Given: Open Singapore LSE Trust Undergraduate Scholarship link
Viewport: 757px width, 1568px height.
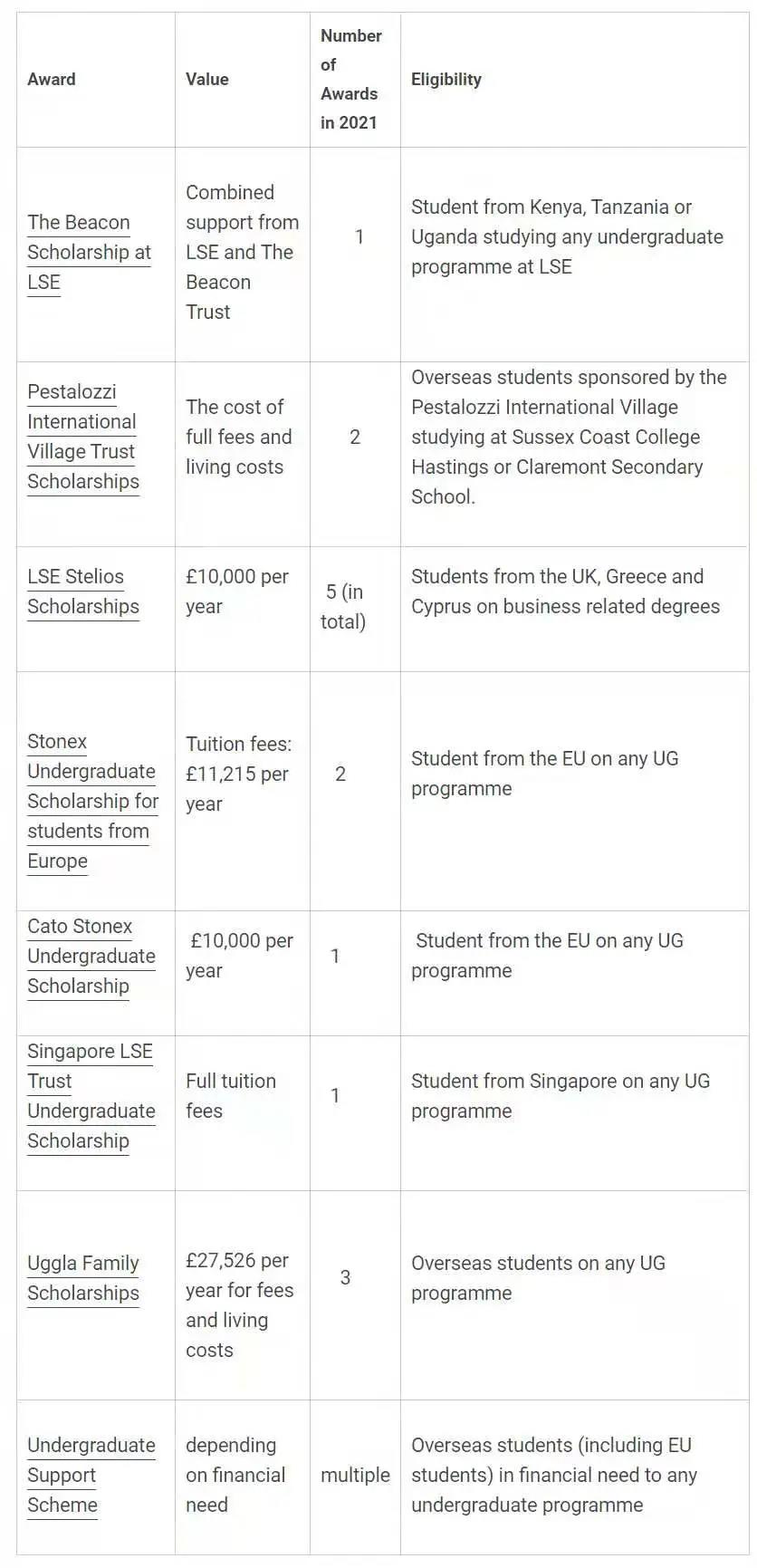Looking at the screenshot, I should [x=91, y=1096].
